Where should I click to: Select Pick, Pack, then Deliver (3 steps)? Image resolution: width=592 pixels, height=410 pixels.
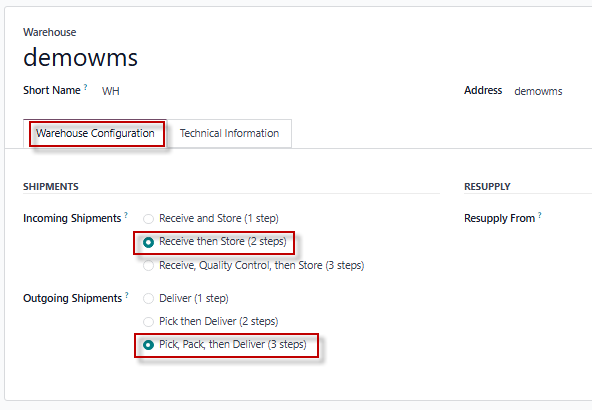148,345
